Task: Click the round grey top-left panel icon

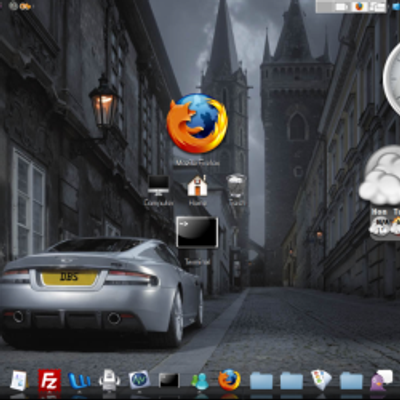Action: point(13,6)
